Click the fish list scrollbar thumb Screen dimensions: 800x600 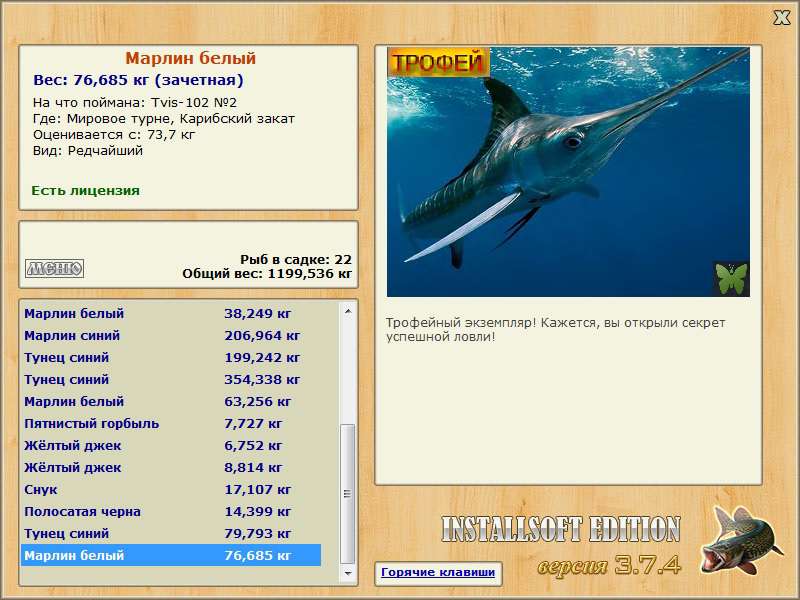(348, 493)
